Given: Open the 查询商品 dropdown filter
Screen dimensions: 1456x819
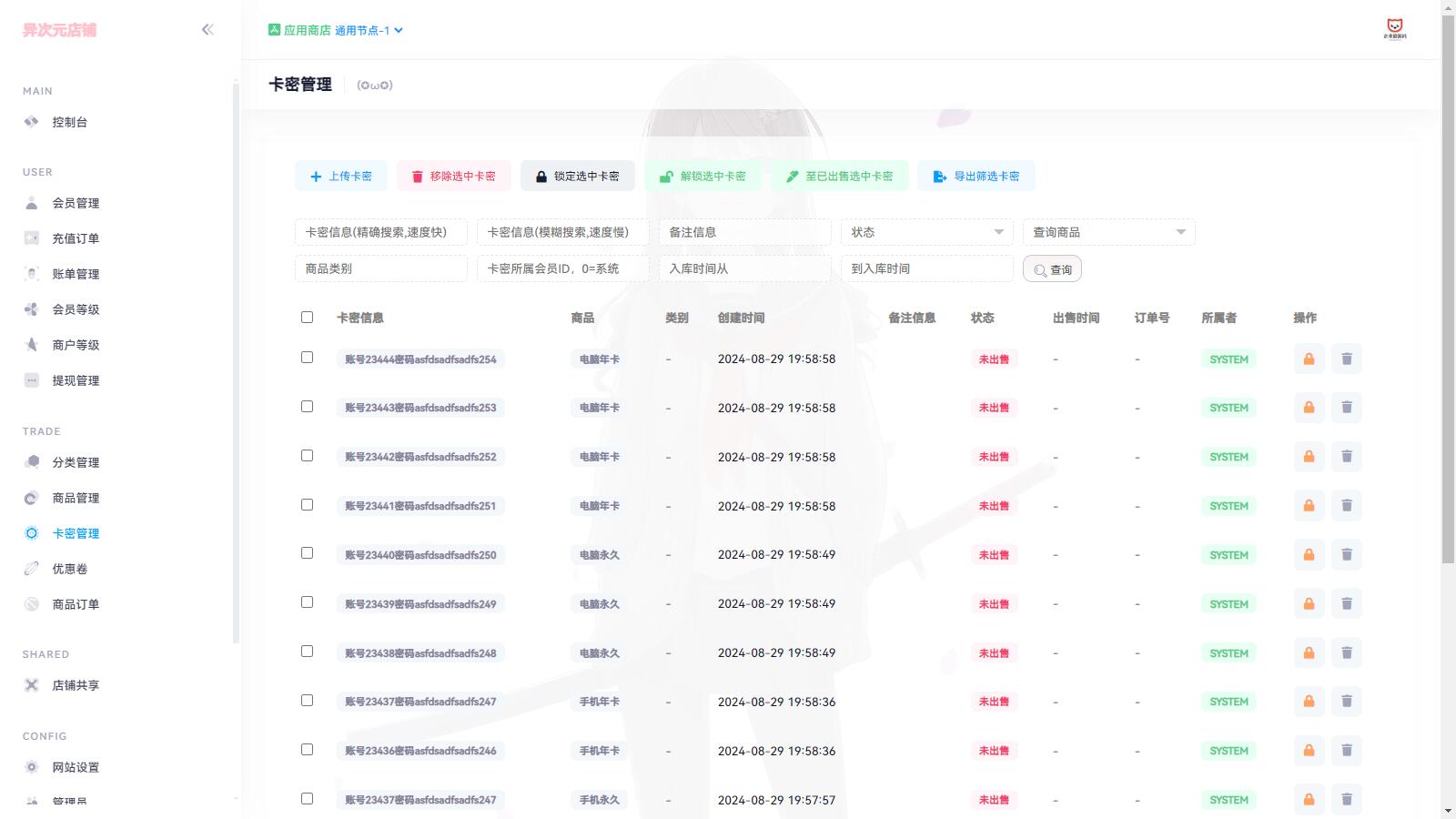Looking at the screenshot, I should click(1108, 232).
